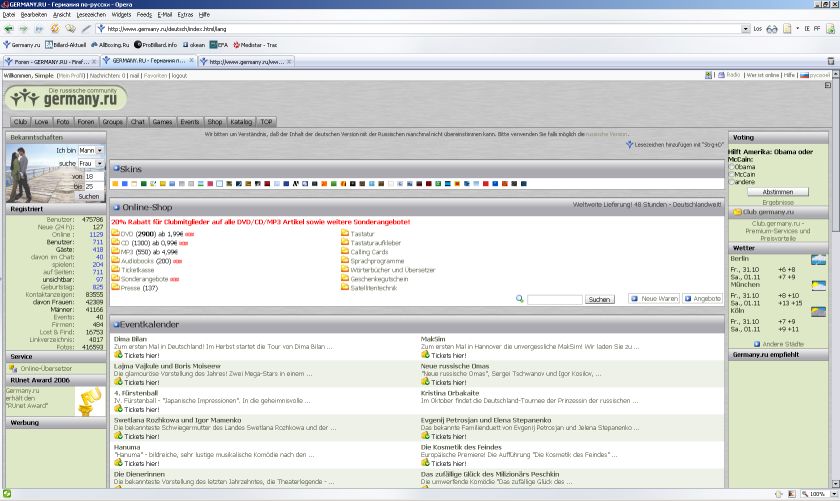Screen dimensions: 840x501
Task: Click the RUnet Award trophy image
Action: click(x=90, y=402)
